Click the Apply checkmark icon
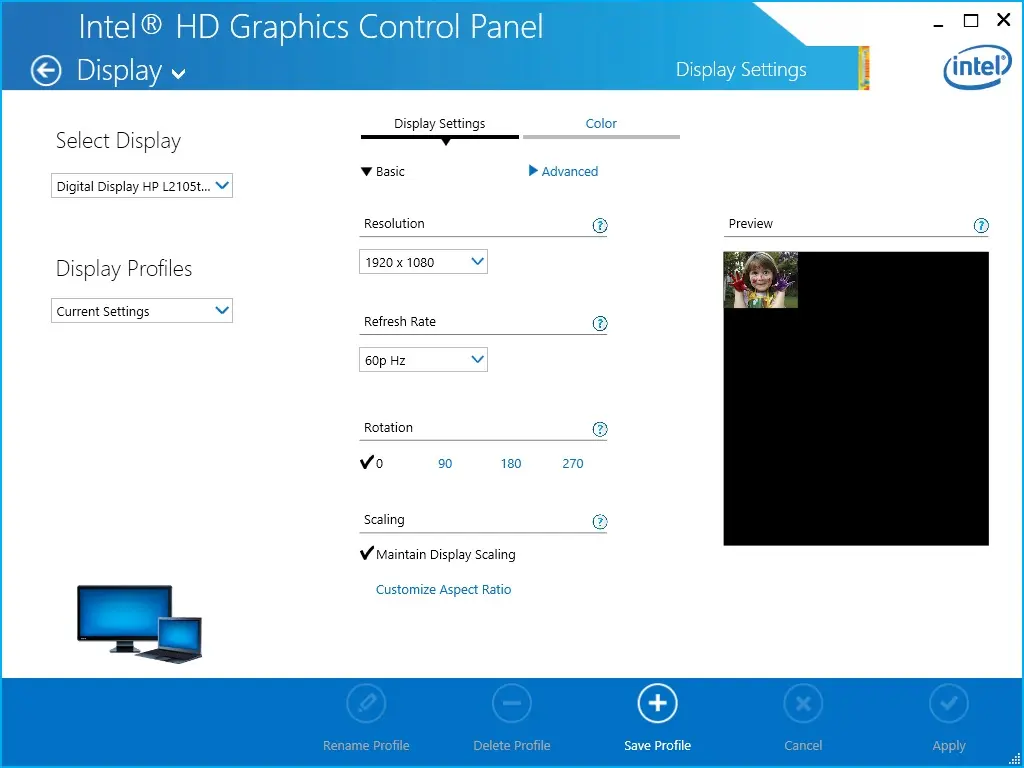1024x768 pixels. tap(949, 703)
